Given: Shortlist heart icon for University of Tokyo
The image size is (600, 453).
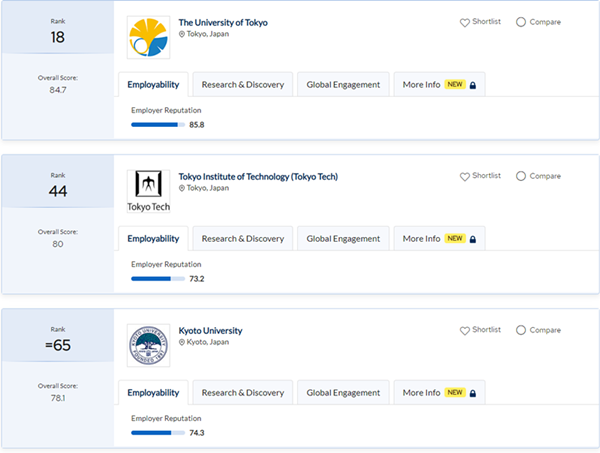Looking at the screenshot, I should pos(465,23).
